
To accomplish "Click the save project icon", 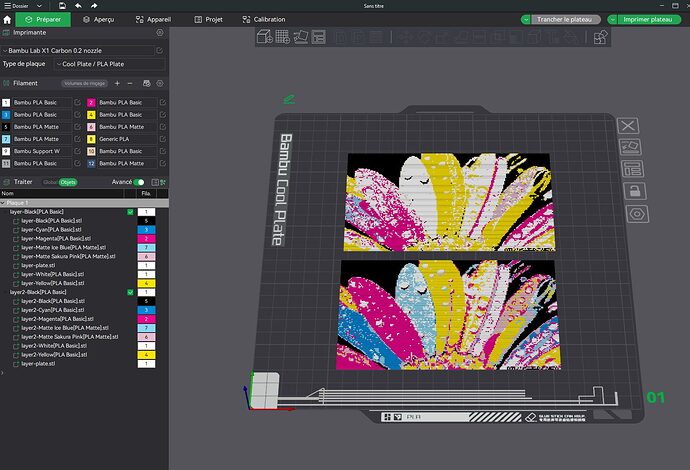I will pos(62,6).
